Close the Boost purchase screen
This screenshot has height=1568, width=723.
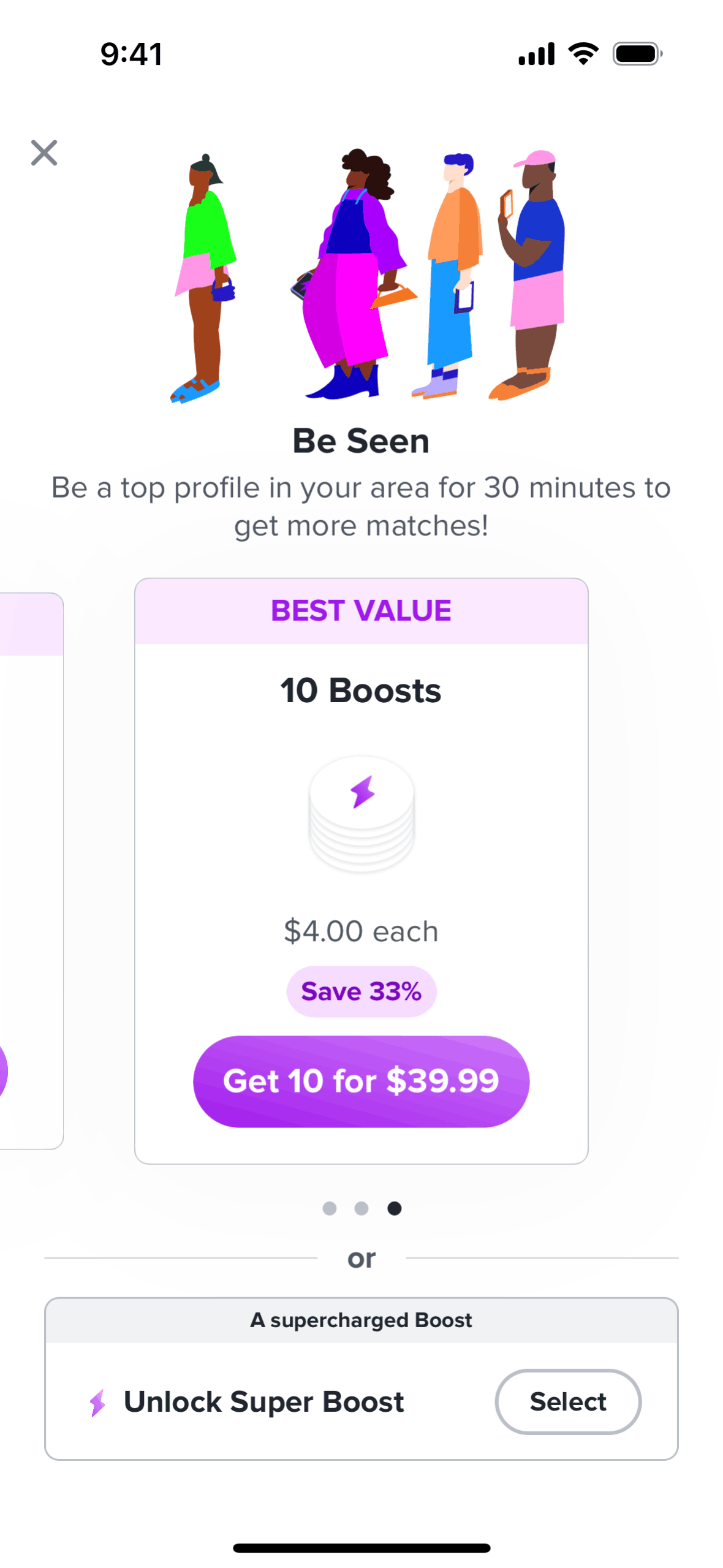(x=44, y=153)
